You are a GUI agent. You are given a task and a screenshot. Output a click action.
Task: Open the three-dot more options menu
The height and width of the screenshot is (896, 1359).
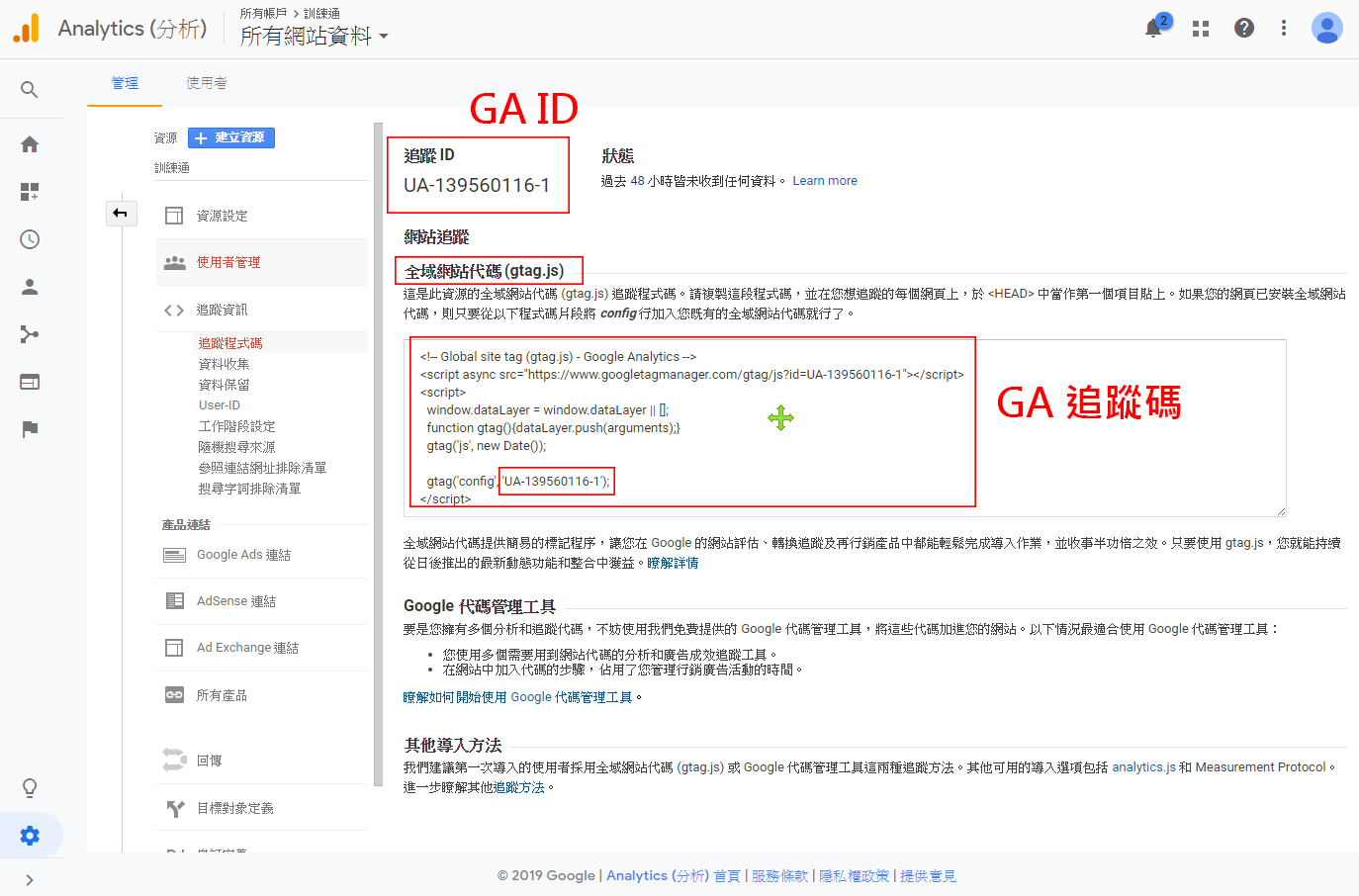click(1284, 28)
